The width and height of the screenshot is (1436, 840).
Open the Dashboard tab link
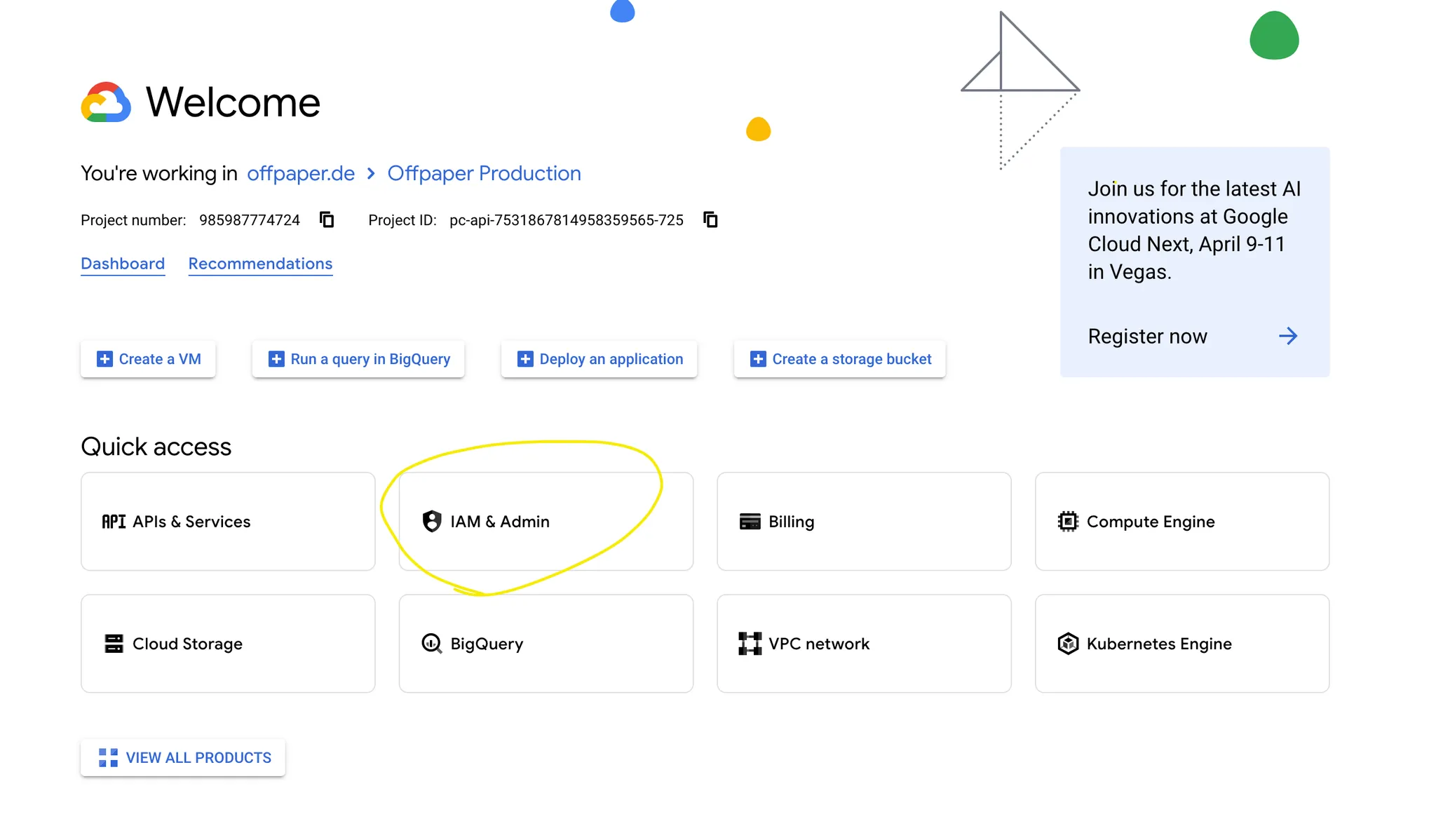(x=123, y=264)
